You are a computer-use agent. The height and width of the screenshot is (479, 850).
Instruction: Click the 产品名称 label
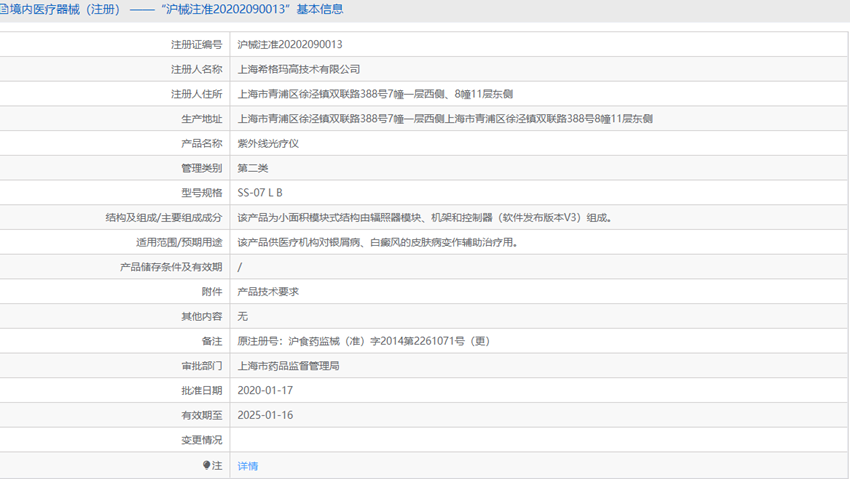tap(202, 144)
